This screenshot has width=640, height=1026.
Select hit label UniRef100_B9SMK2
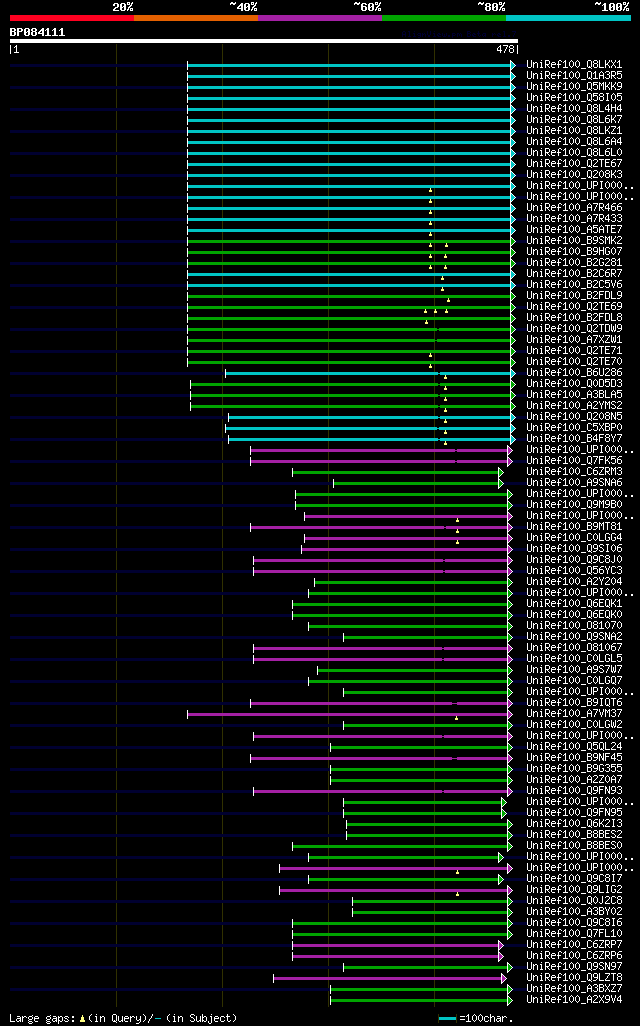pos(574,241)
